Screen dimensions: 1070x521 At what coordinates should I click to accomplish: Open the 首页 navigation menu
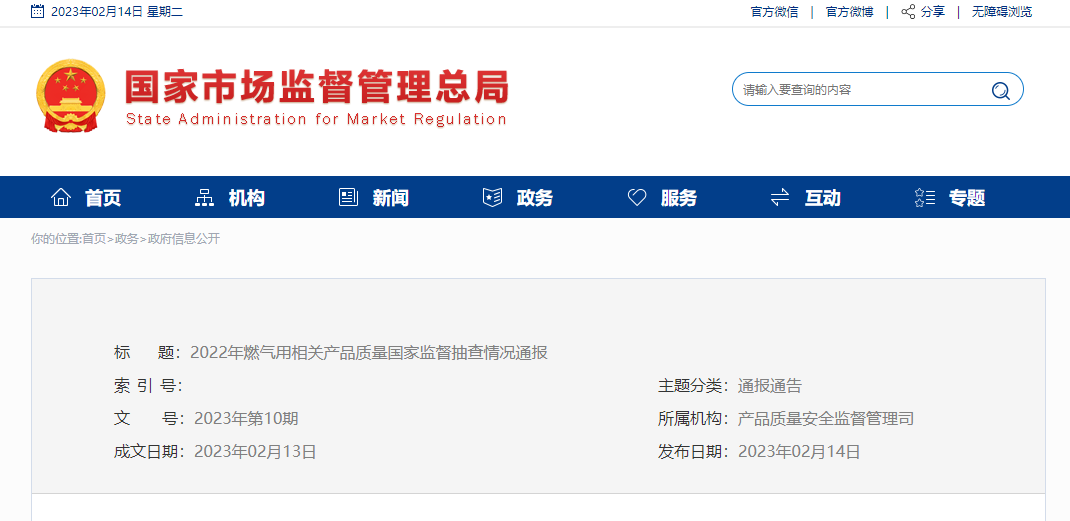tap(103, 198)
